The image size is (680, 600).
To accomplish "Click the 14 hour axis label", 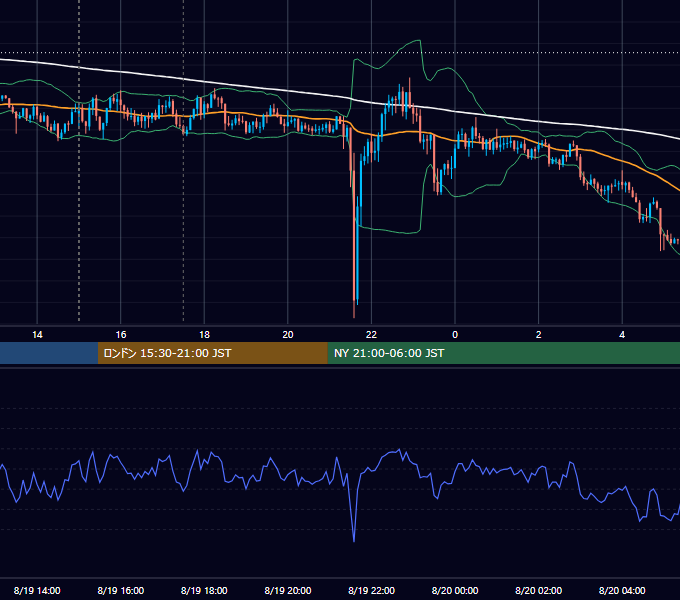I will click(37, 335).
